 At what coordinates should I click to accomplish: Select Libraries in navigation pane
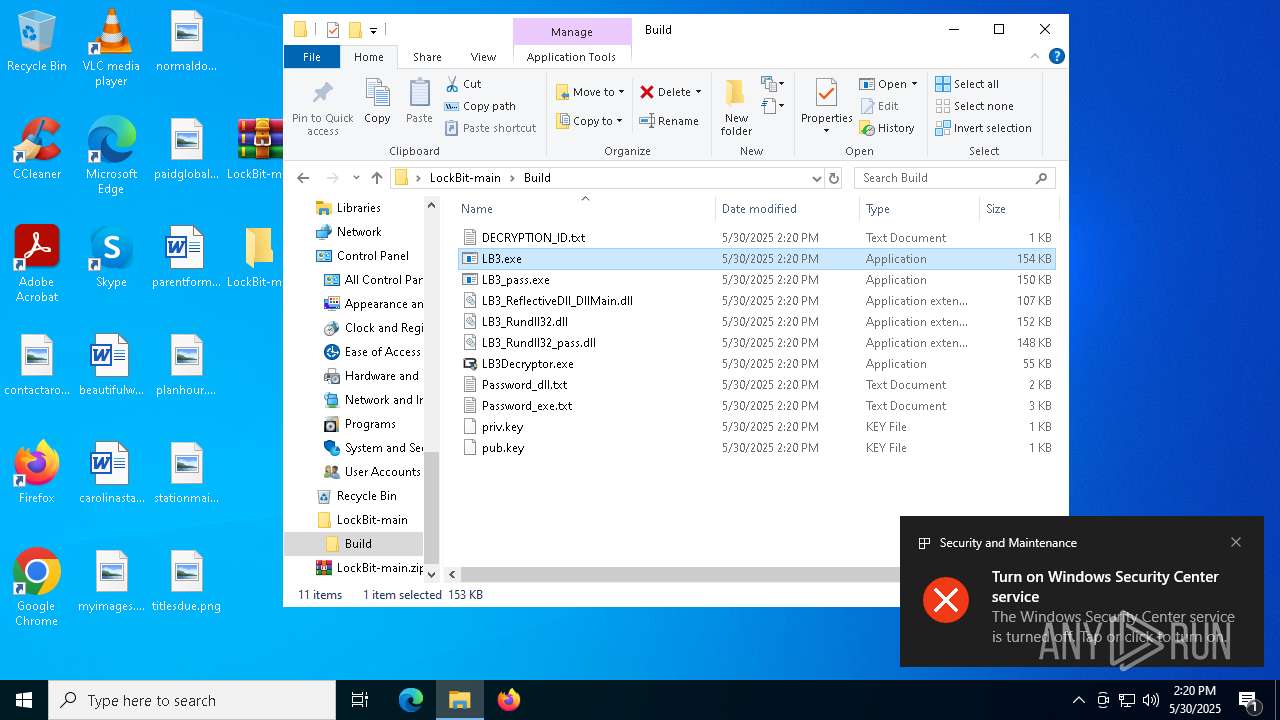point(358,208)
